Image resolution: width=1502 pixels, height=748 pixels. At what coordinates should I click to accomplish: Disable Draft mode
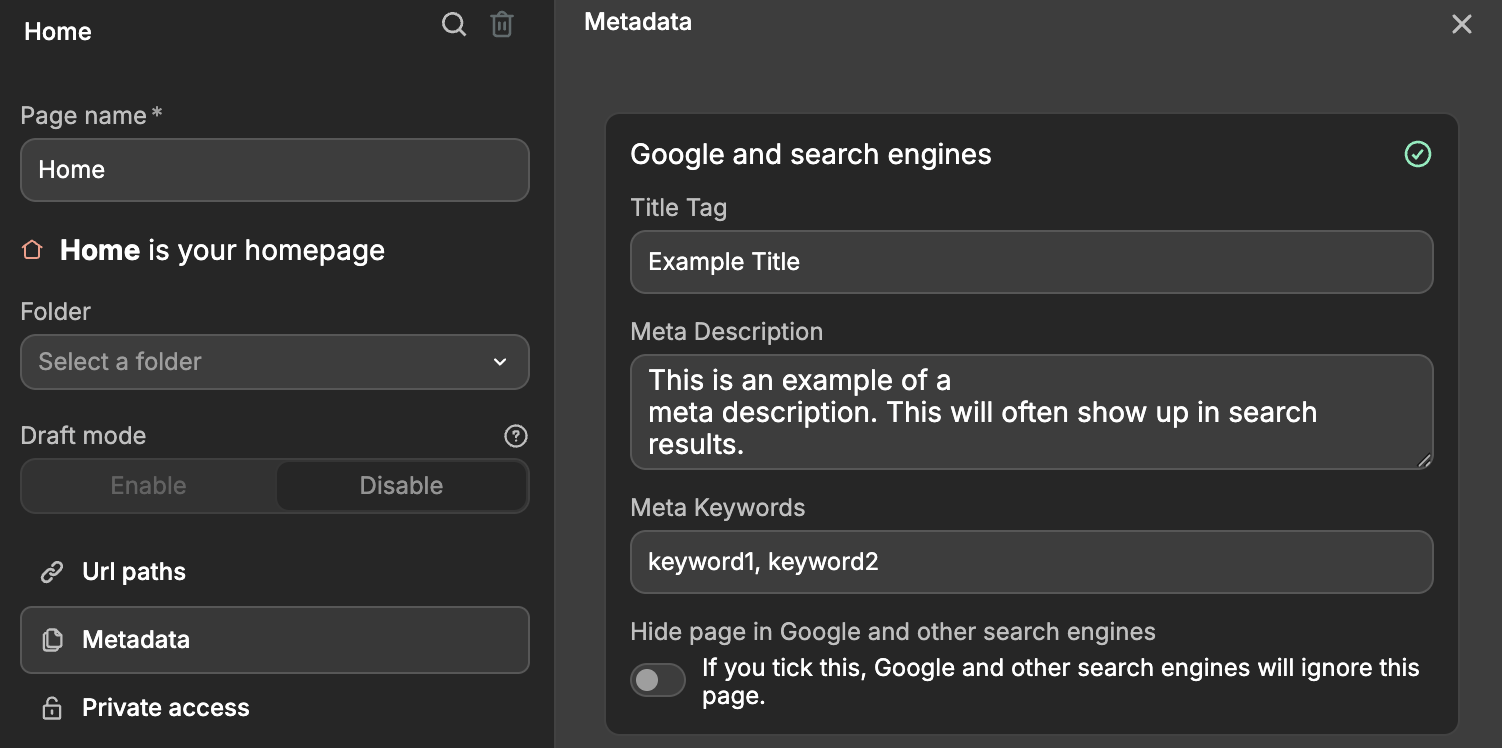(401, 486)
